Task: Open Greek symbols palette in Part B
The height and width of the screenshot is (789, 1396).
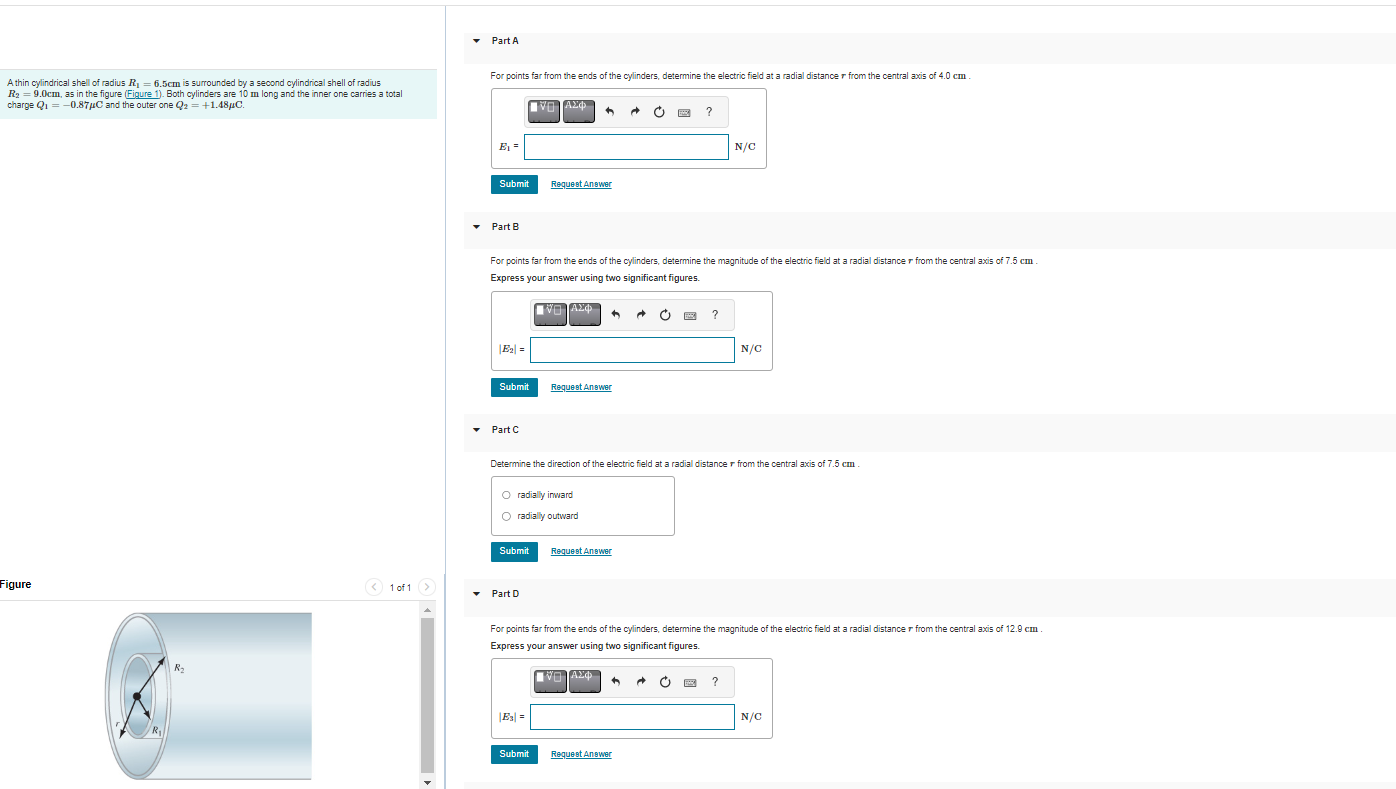Action: (585, 314)
